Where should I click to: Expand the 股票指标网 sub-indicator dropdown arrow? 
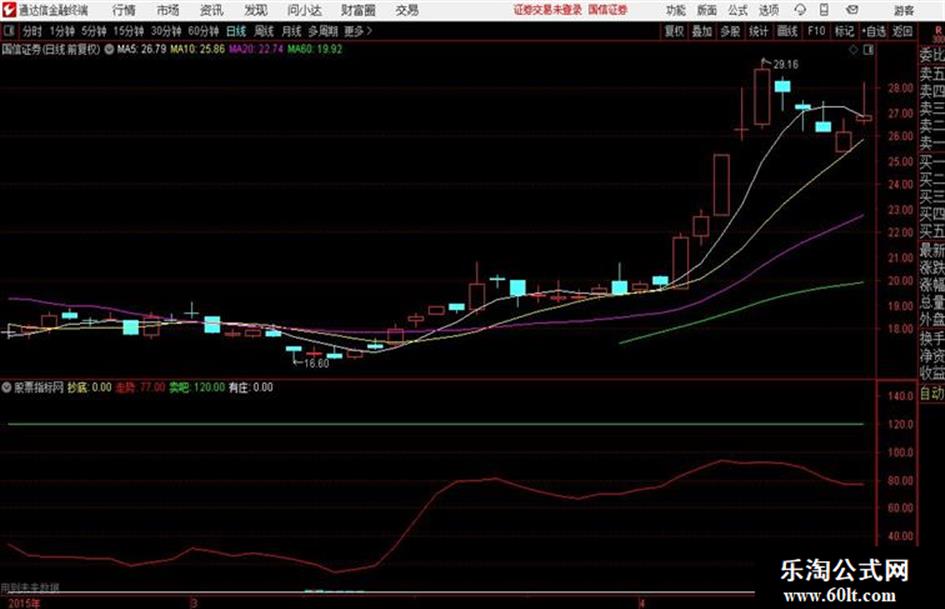(x=7, y=387)
